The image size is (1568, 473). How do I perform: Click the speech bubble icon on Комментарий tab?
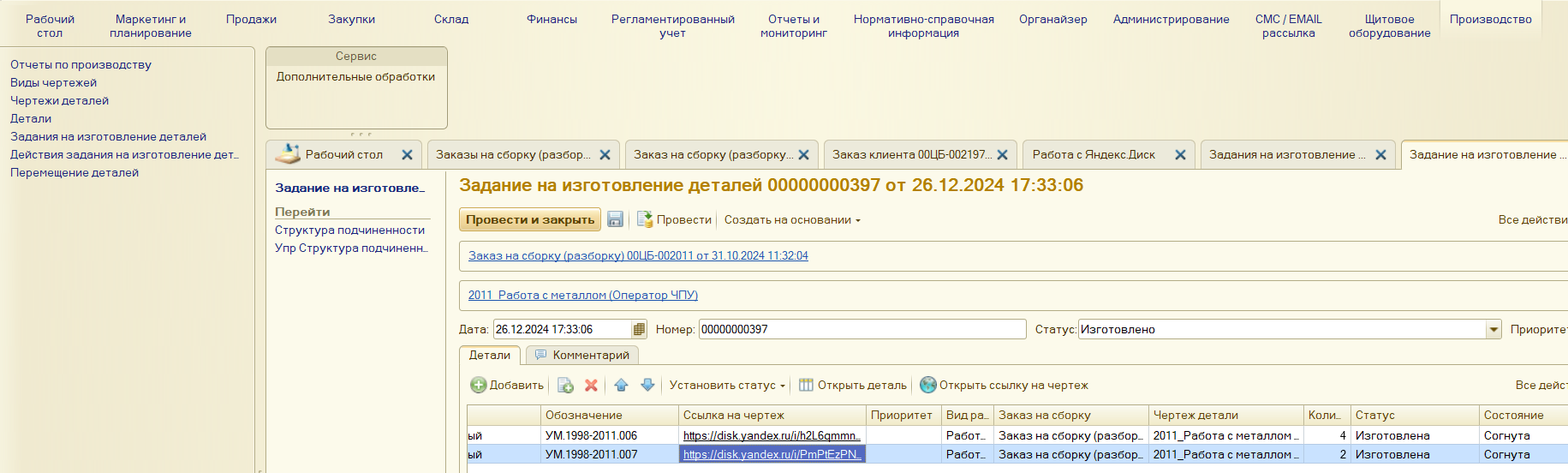pos(540,355)
